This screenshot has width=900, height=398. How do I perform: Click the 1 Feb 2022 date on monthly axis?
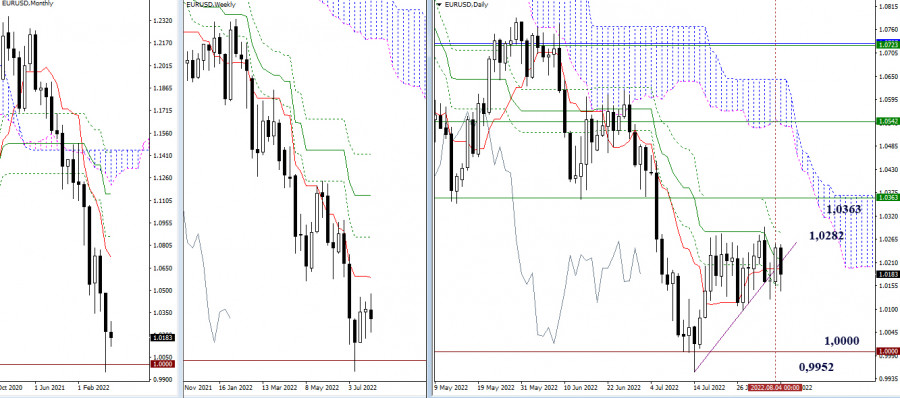[x=92, y=388]
